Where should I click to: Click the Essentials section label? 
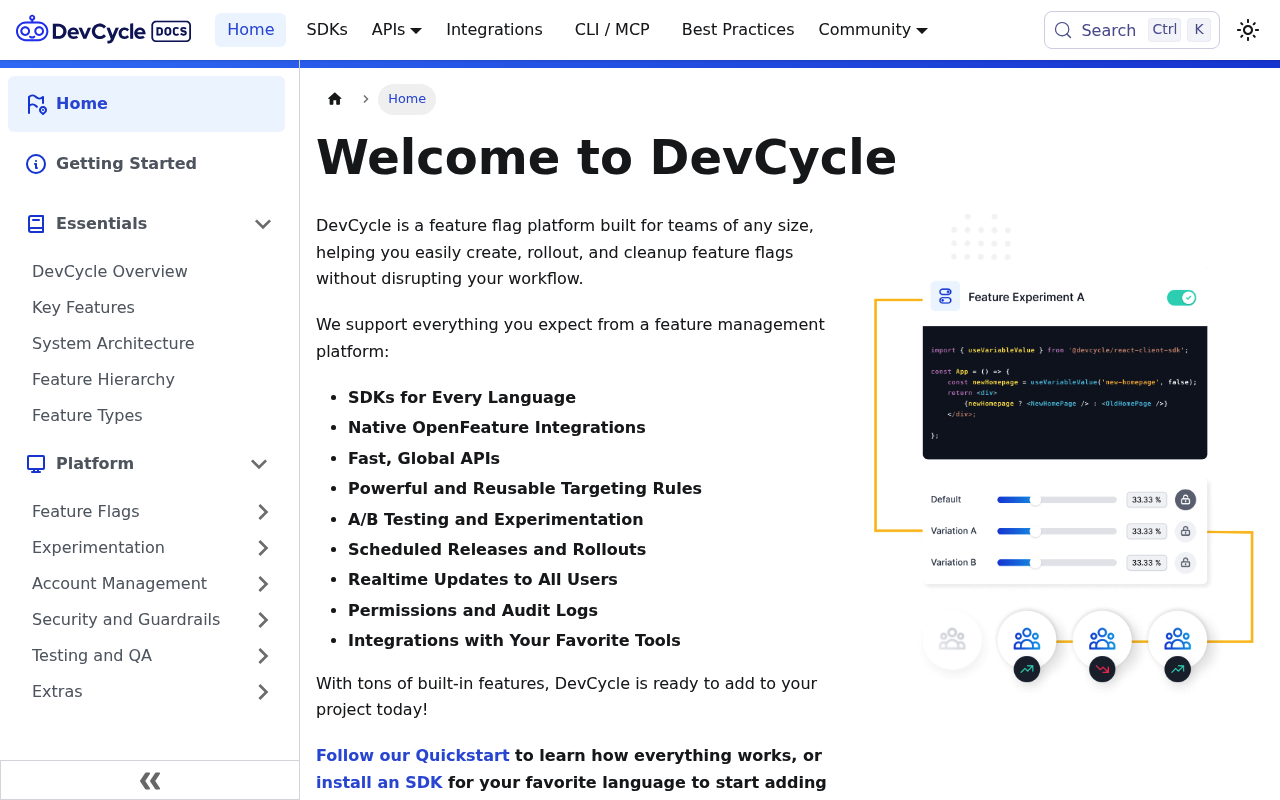point(101,224)
